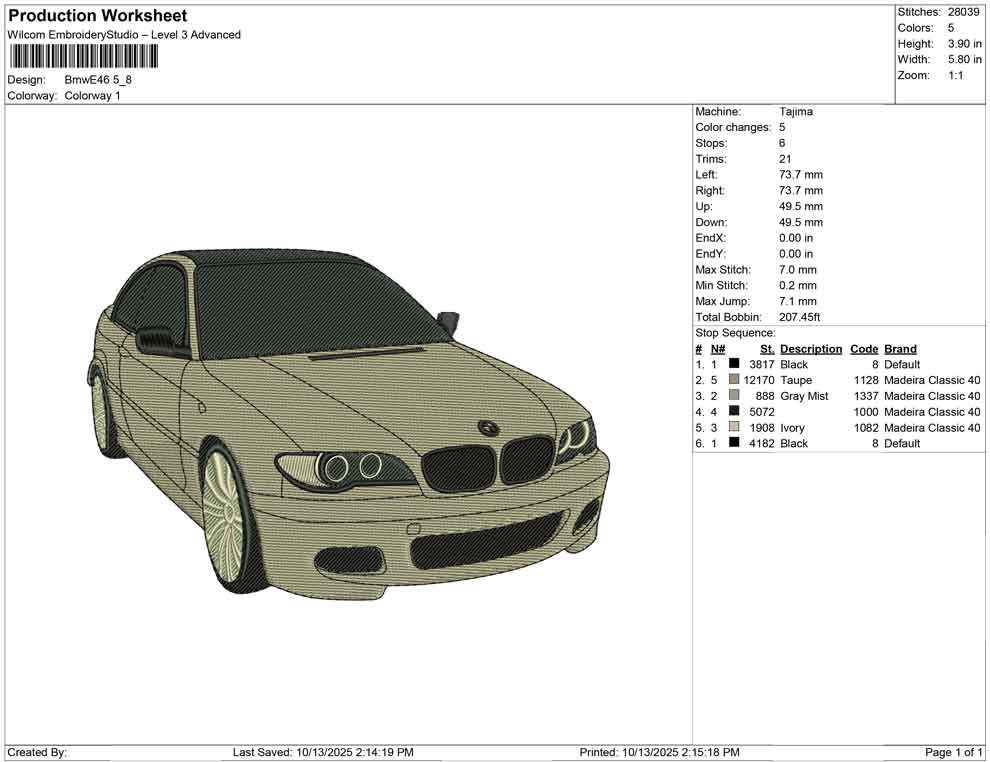Click the dark swatch in stop 4
The image size is (990, 762).
734,411
